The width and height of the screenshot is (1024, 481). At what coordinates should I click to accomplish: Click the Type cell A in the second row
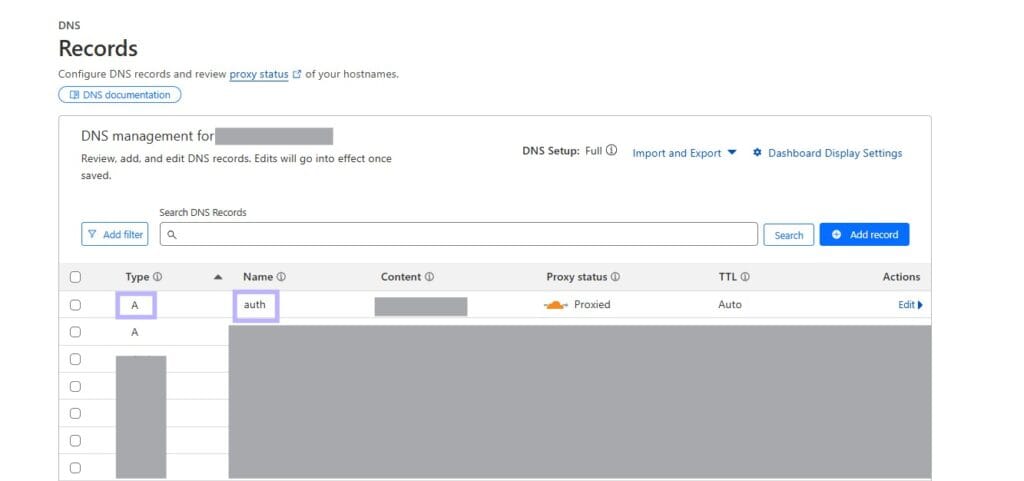click(135, 332)
